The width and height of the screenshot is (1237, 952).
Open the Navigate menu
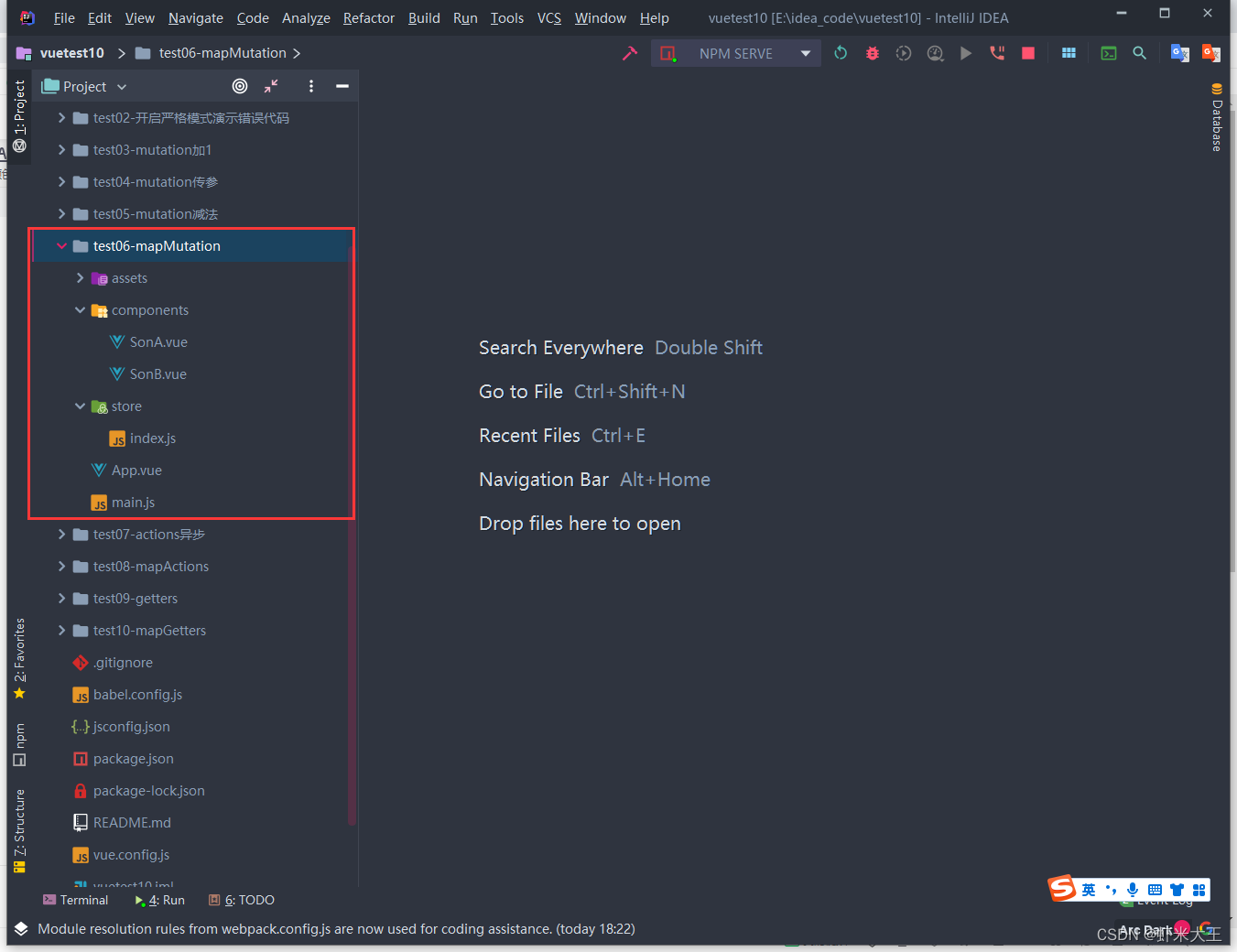click(x=195, y=17)
